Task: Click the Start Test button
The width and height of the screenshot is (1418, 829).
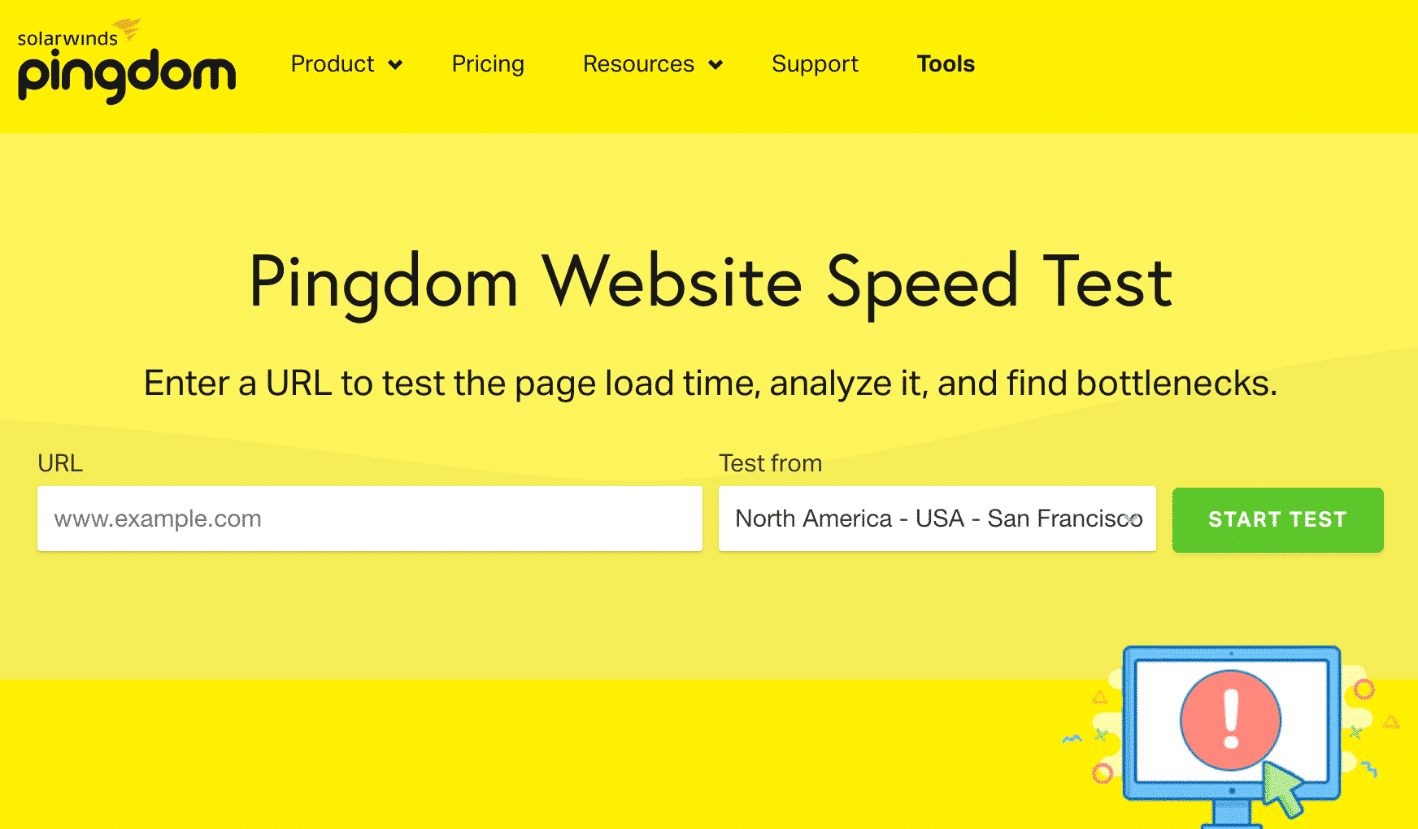Action: pyautogui.click(x=1277, y=519)
